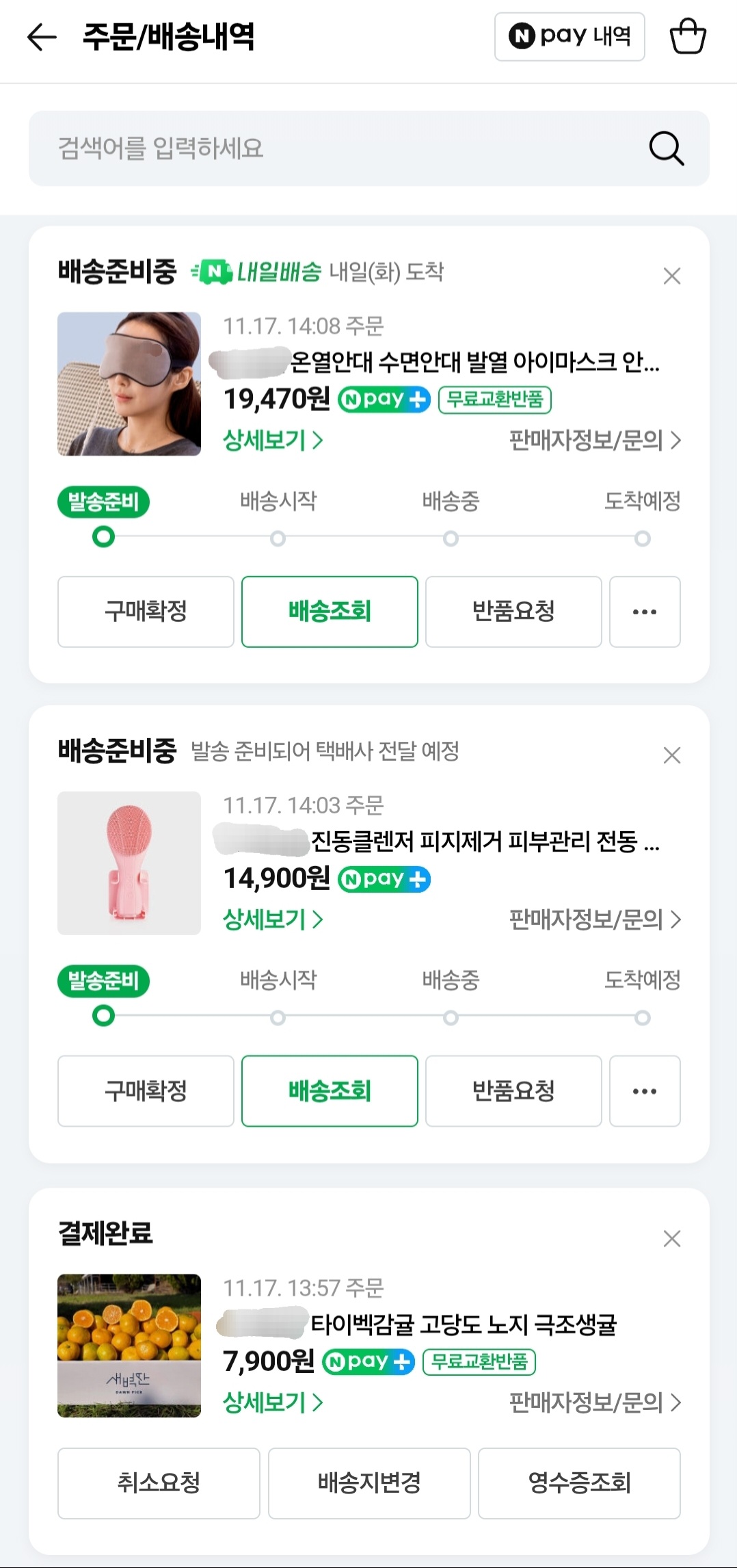
Task: Focus the 검색어를 입력하세요 search field
Action: coord(328,148)
